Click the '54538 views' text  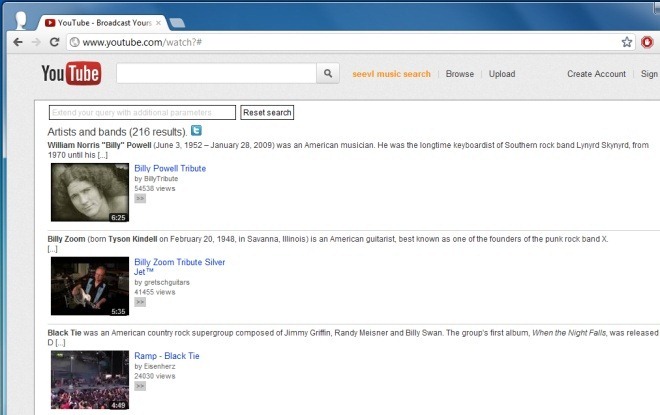pos(154,189)
